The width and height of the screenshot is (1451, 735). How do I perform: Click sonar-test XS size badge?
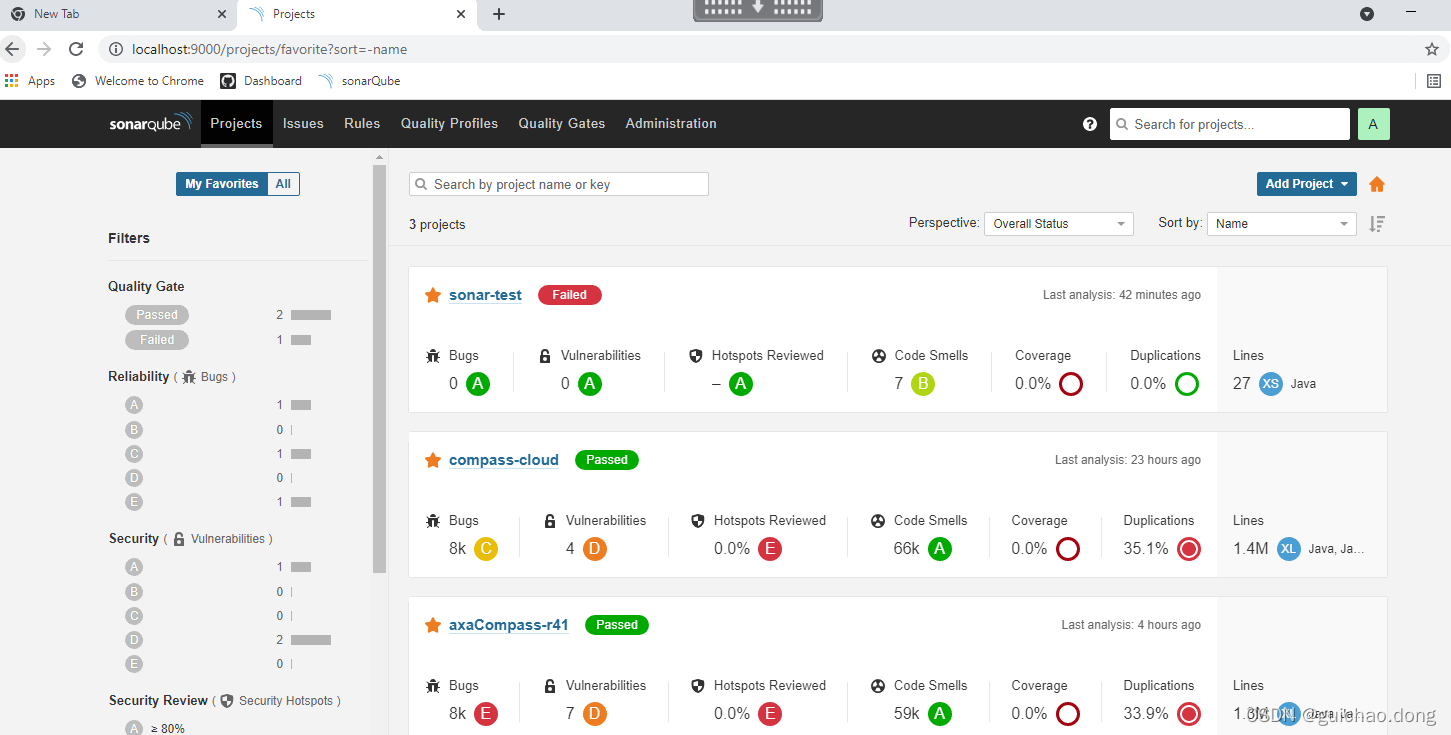point(1271,383)
